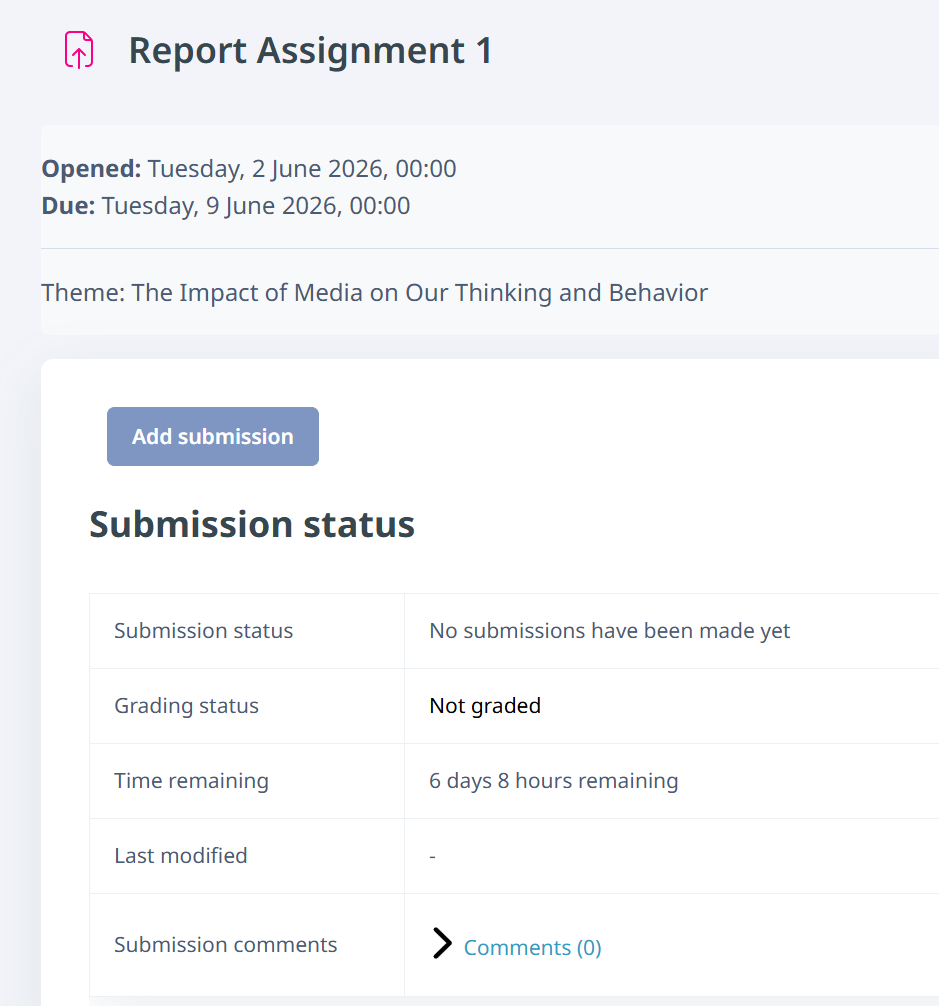The width and height of the screenshot is (939, 1006).
Task: Click the Add submission button
Action: 213,436
